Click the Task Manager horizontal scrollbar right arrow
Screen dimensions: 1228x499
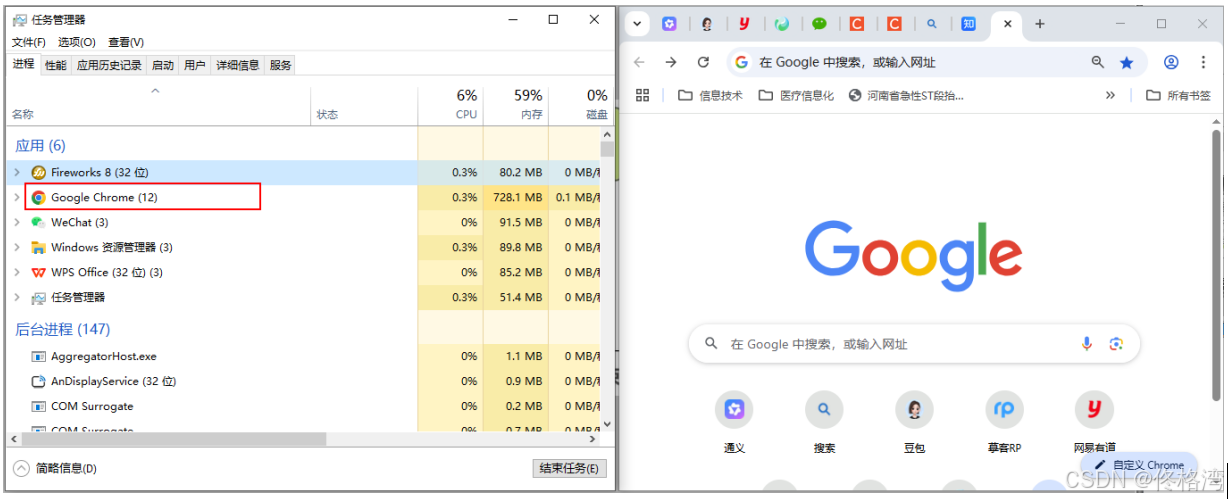pyautogui.click(x=594, y=439)
